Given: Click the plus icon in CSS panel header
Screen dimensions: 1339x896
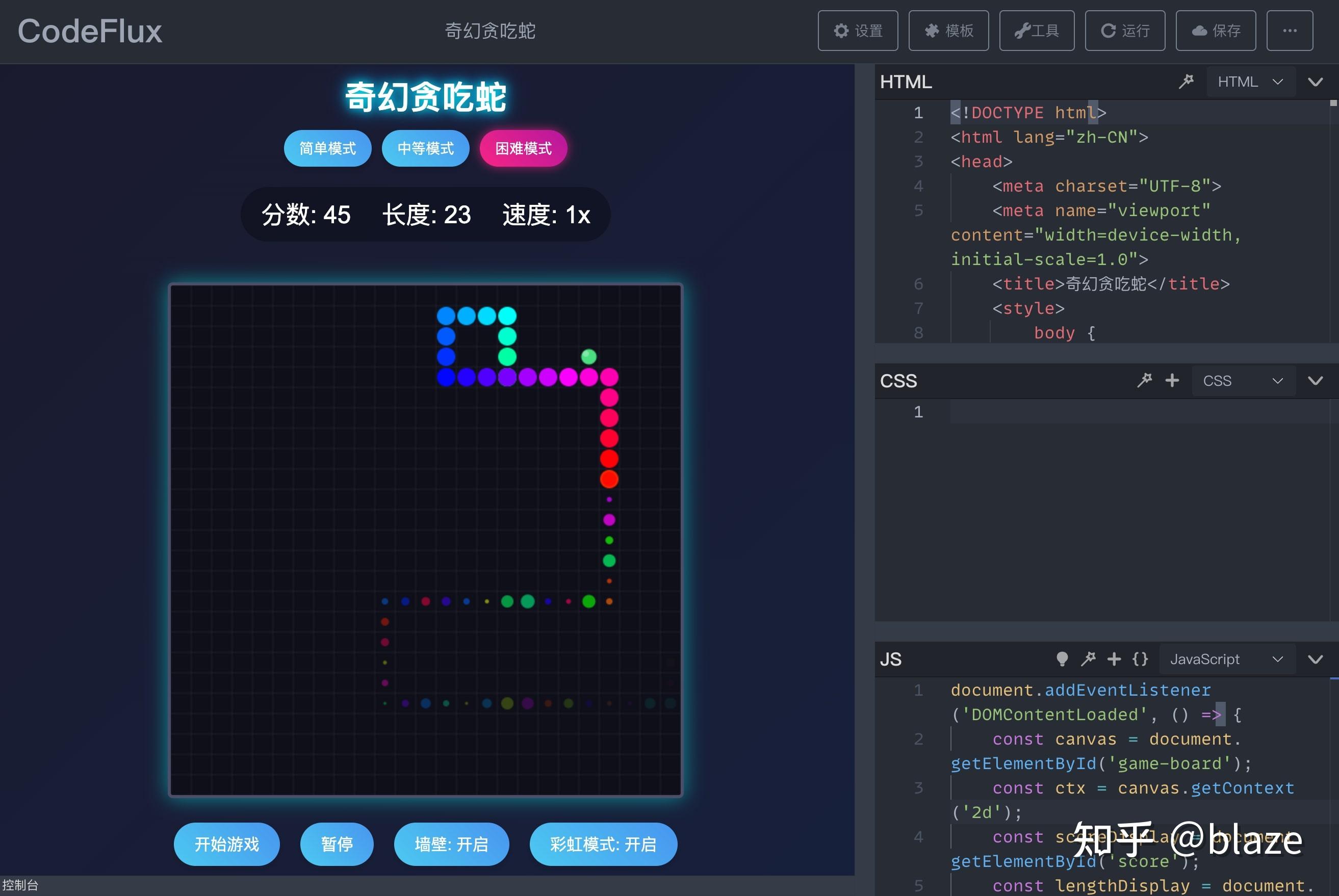Looking at the screenshot, I should (1172, 381).
